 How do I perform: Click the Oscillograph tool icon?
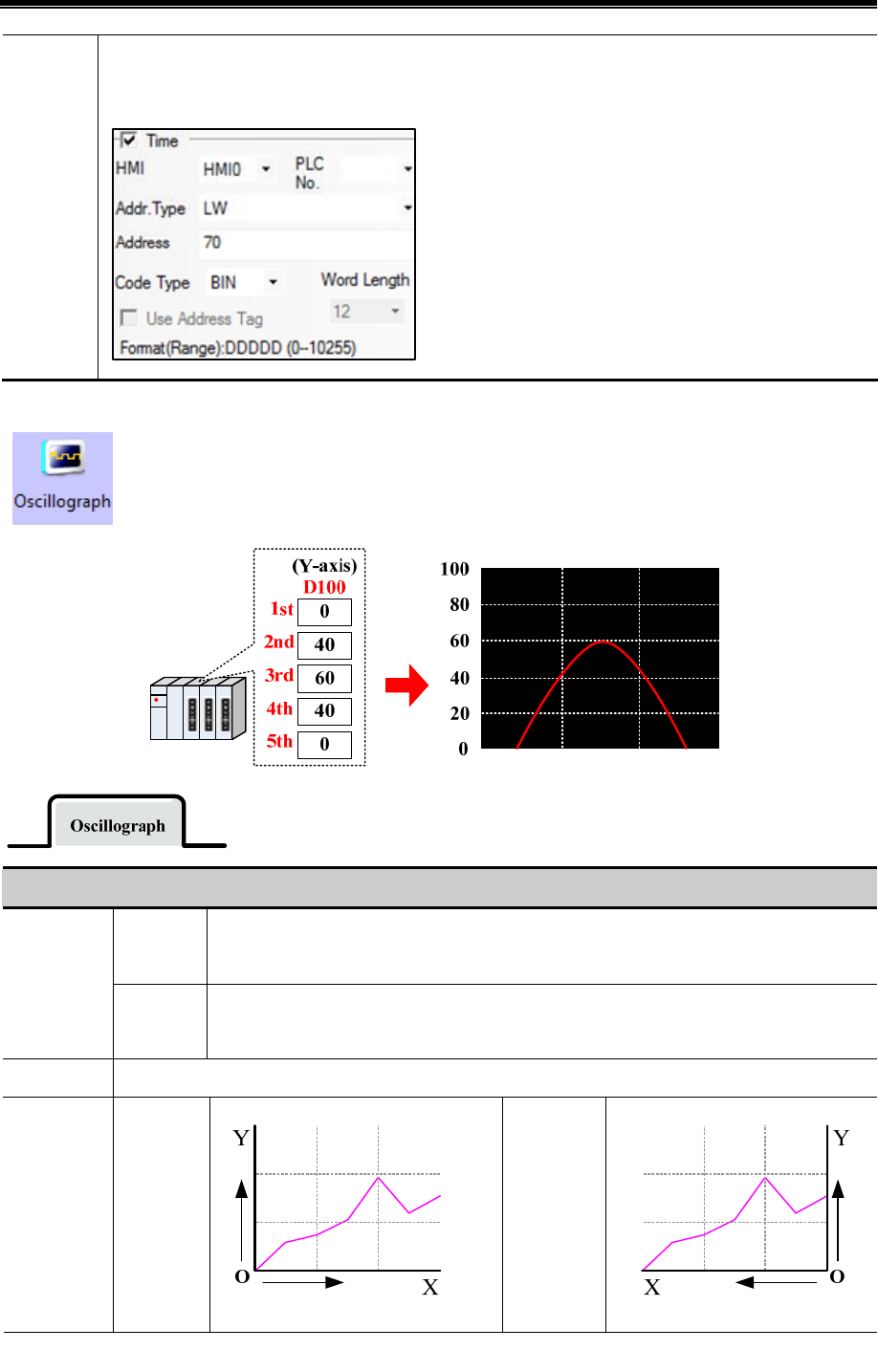tap(62, 477)
